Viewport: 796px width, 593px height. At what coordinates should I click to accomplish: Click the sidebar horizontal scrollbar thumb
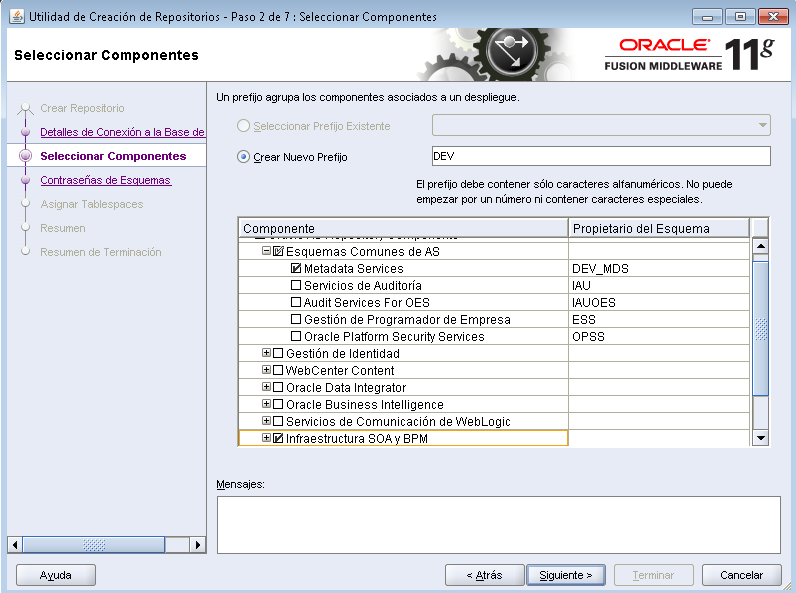[94, 545]
